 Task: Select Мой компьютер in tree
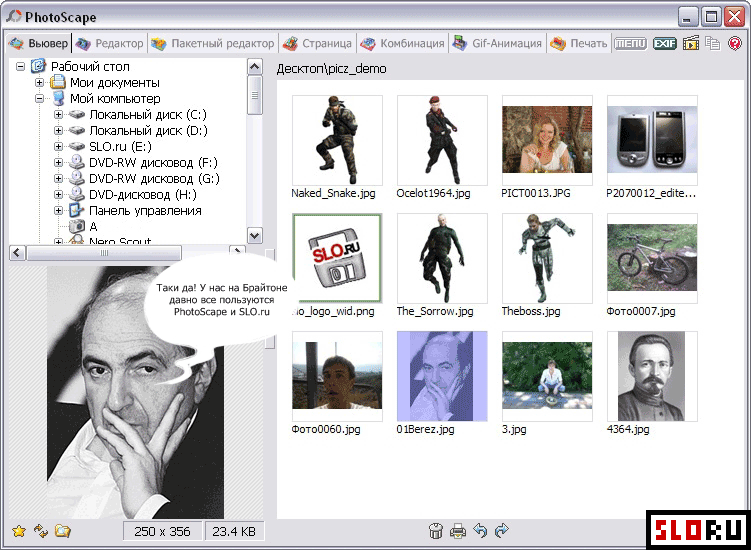coord(115,99)
